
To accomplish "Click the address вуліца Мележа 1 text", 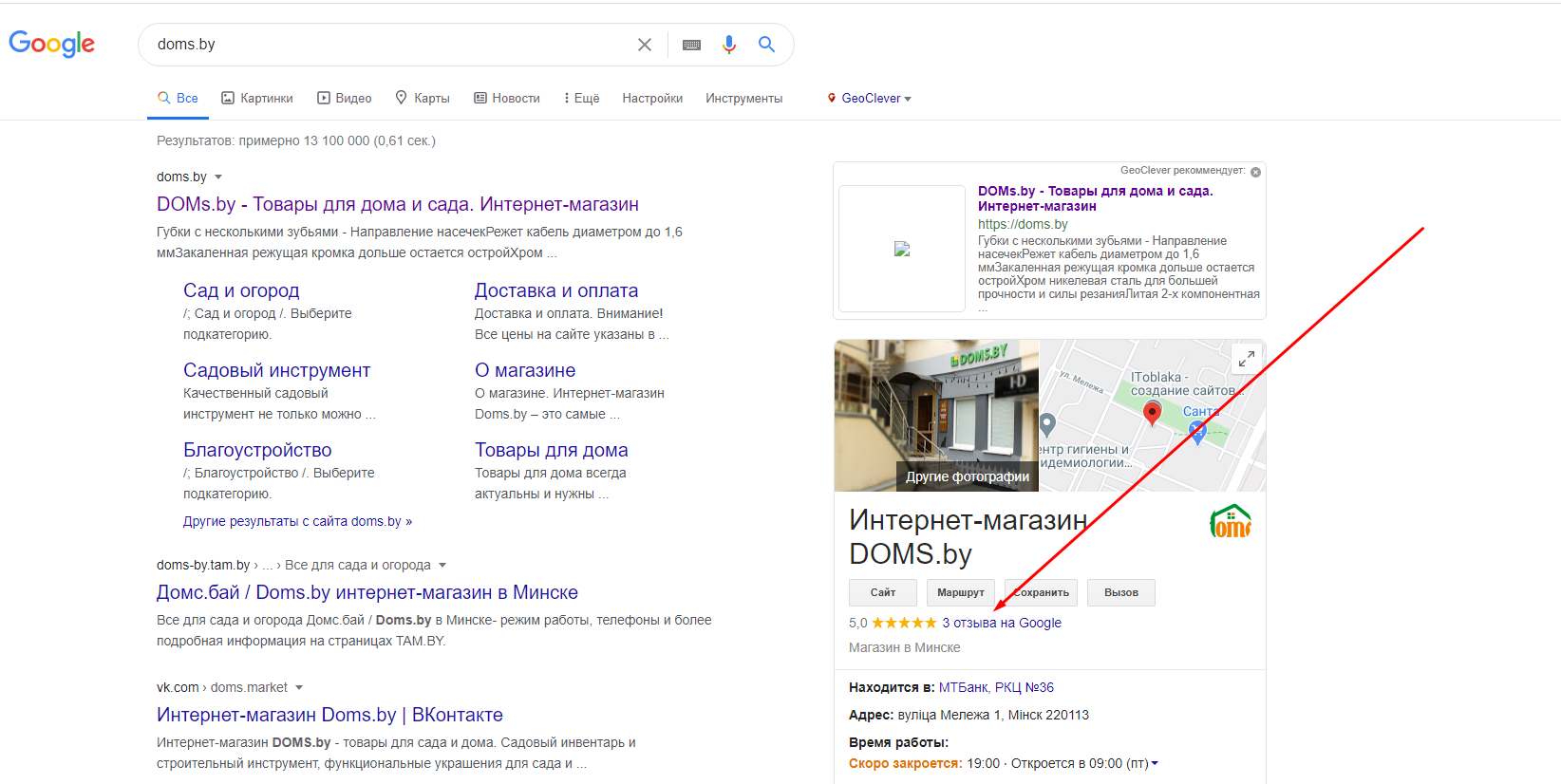I will coord(993,715).
